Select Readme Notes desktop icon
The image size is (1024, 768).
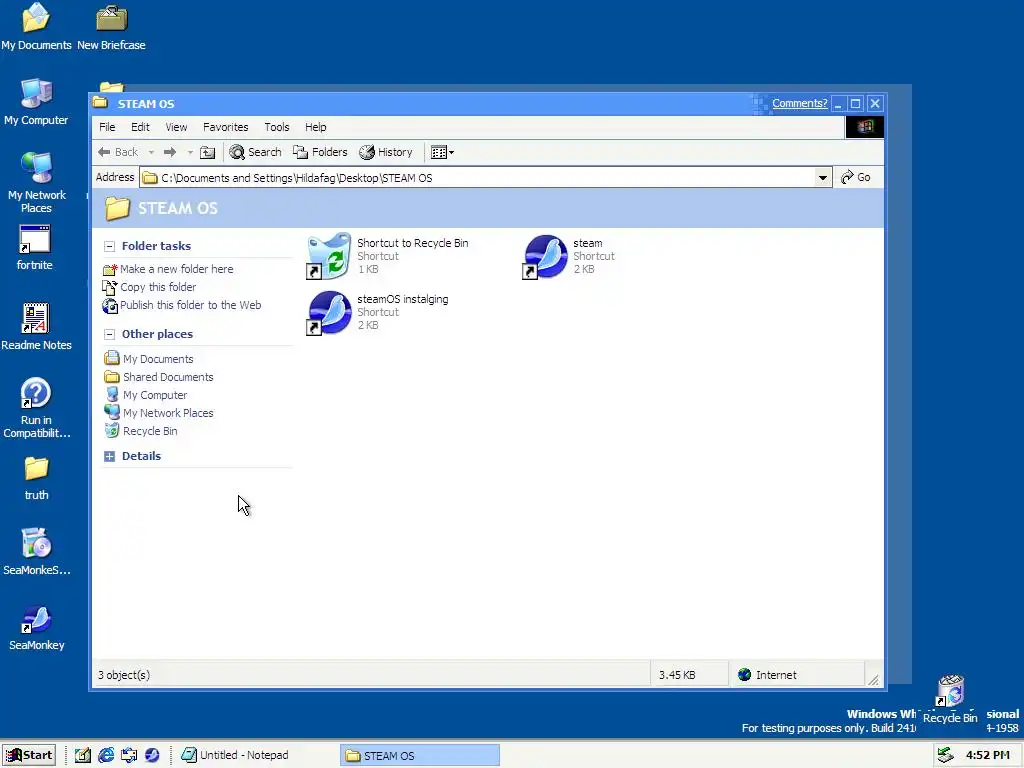(x=36, y=327)
